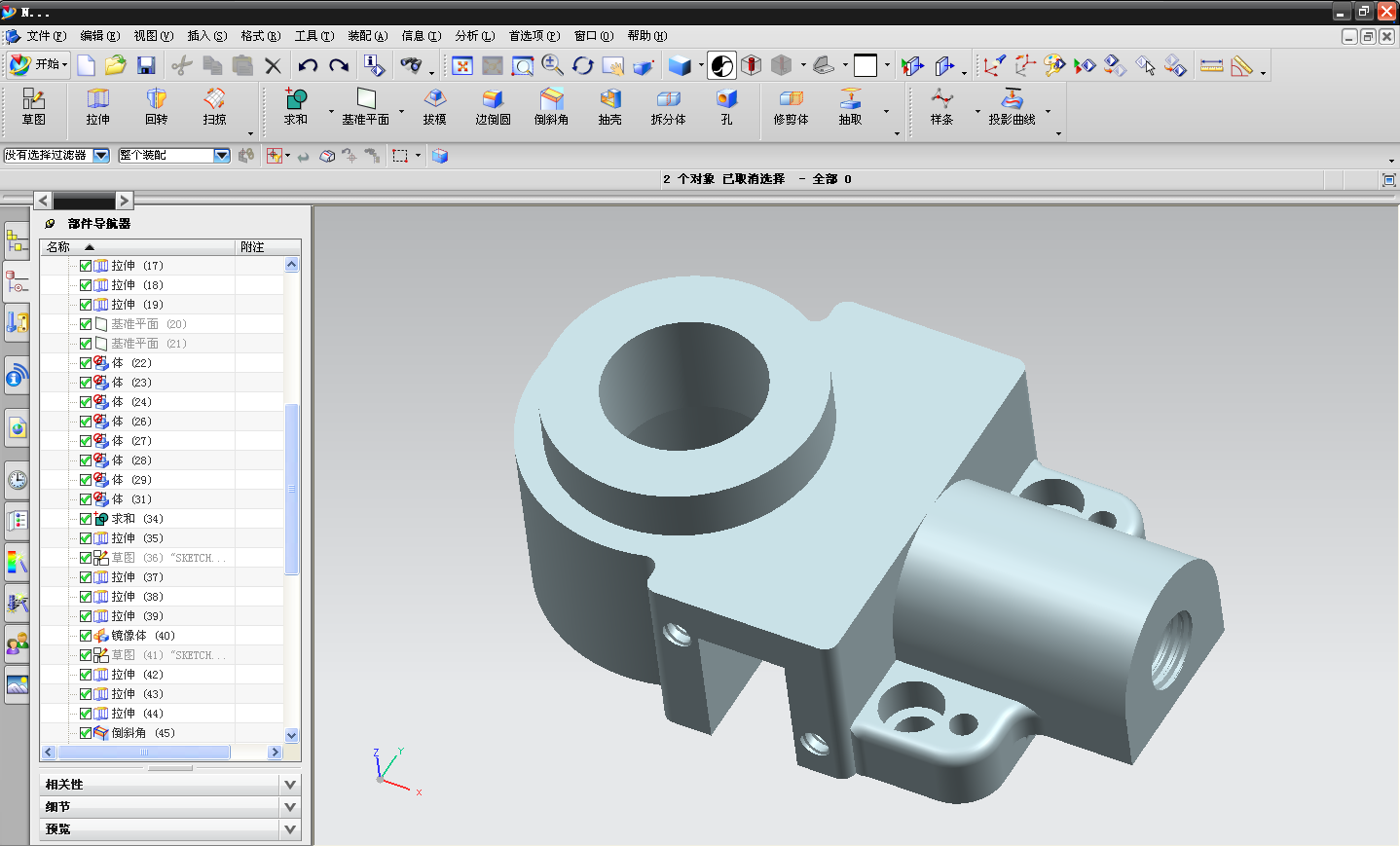
Task: Click the navigator vertical scrollbar down arrow
Action: [x=292, y=736]
